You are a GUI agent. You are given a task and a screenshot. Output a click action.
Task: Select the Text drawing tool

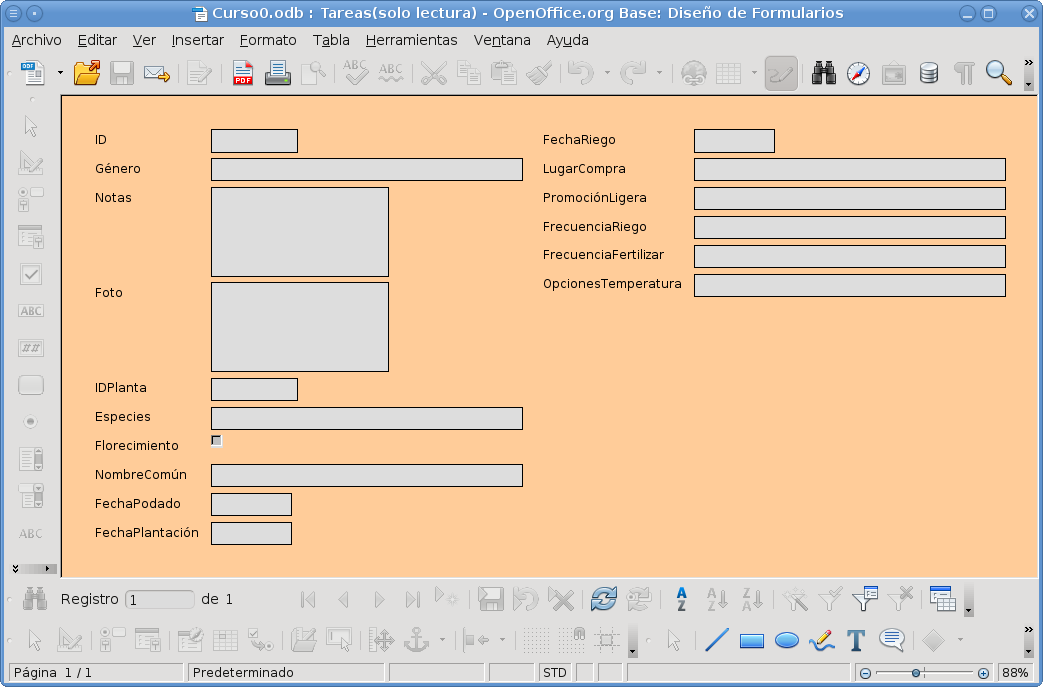click(855, 640)
